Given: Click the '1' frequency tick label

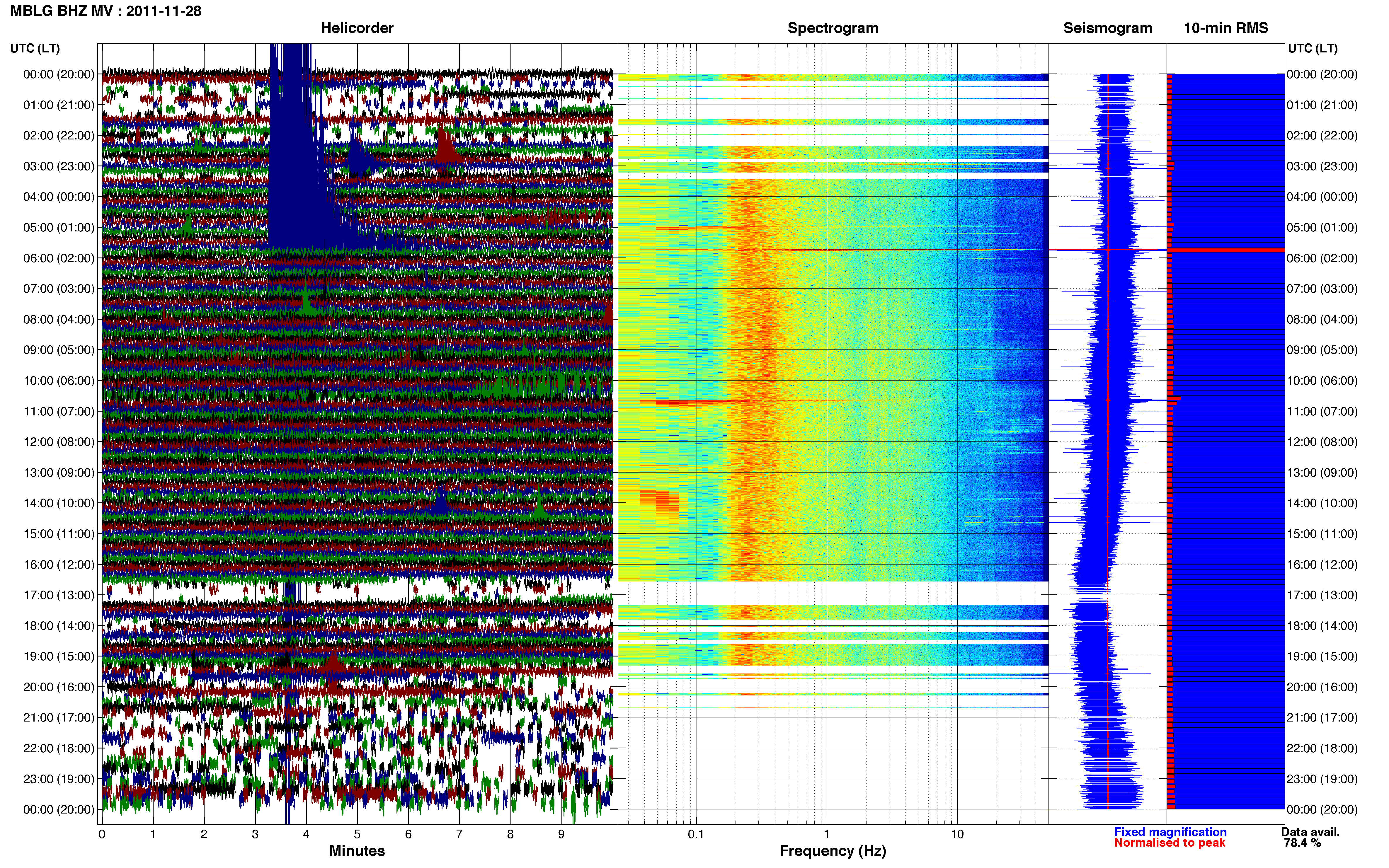Looking at the screenshot, I should pos(826,834).
